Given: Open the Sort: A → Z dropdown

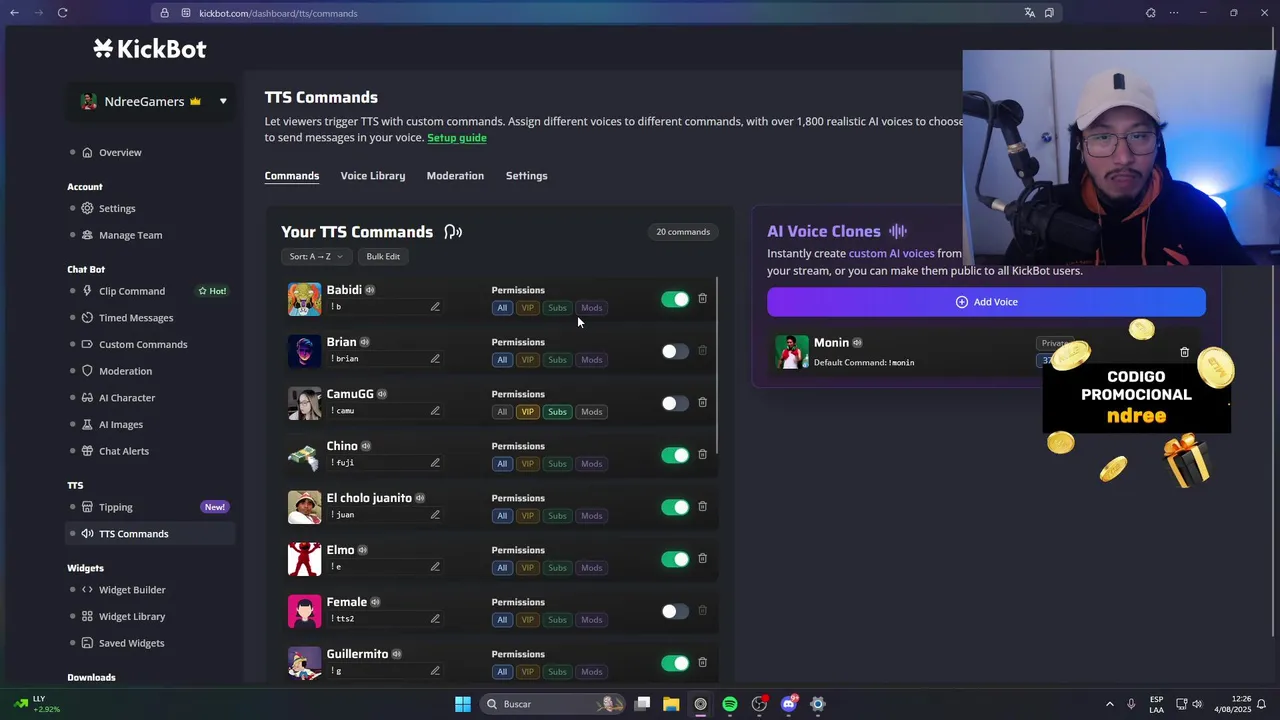Looking at the screenshot, I should tap(316, 257).
